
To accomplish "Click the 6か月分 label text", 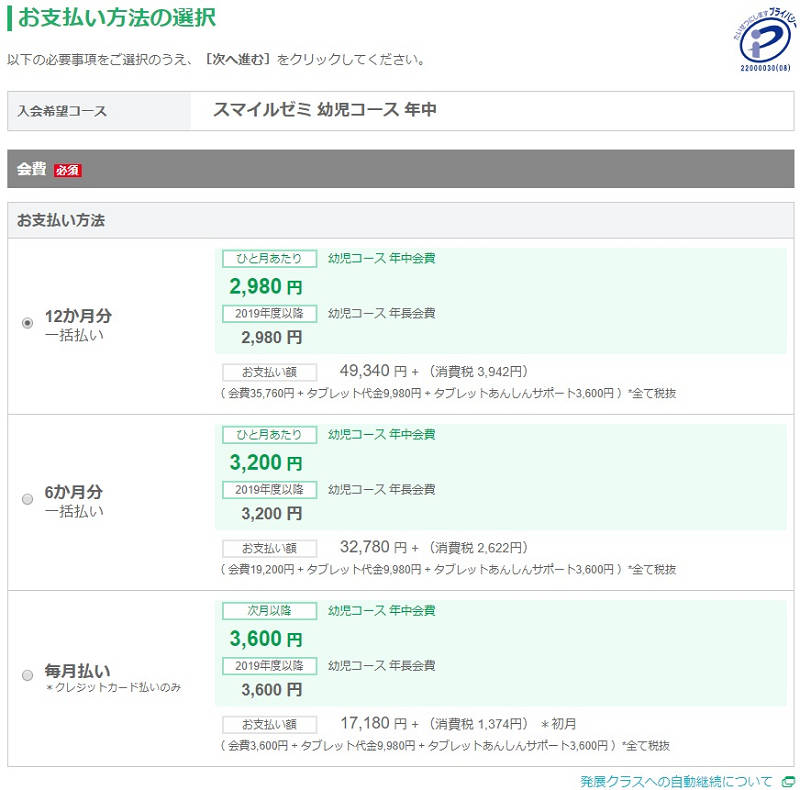I will pos(73,492).
